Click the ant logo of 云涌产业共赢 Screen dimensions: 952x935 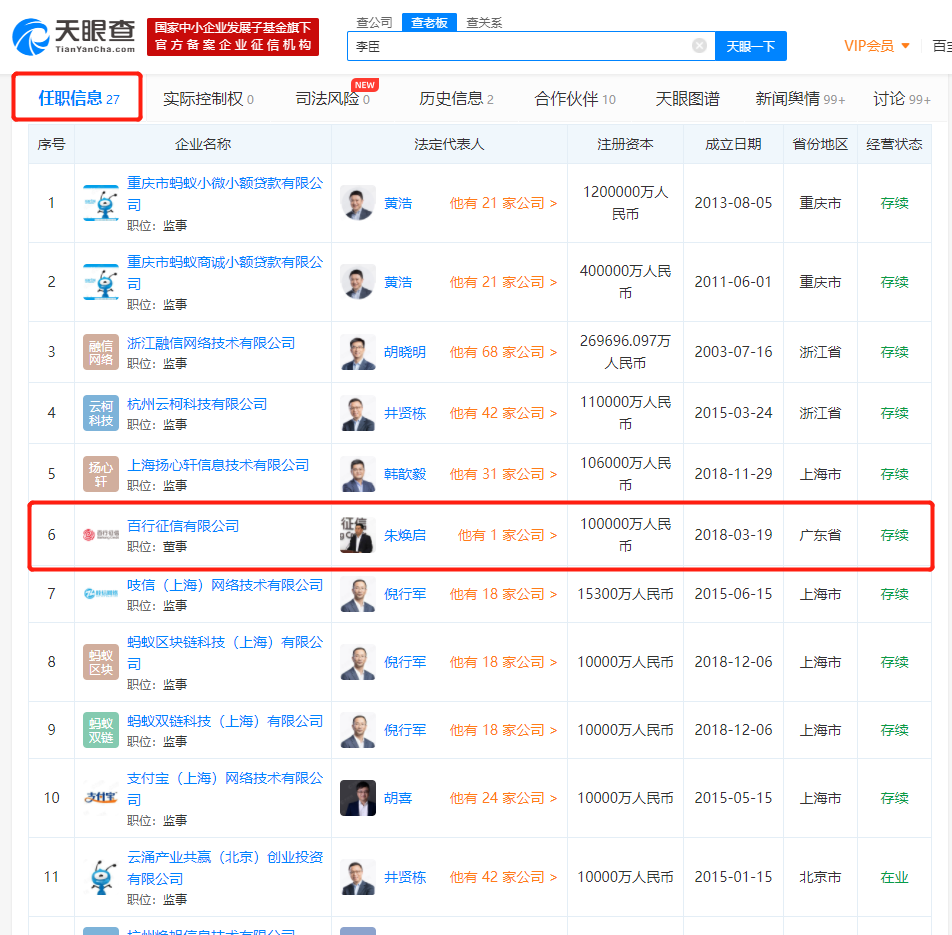[101, 877]
